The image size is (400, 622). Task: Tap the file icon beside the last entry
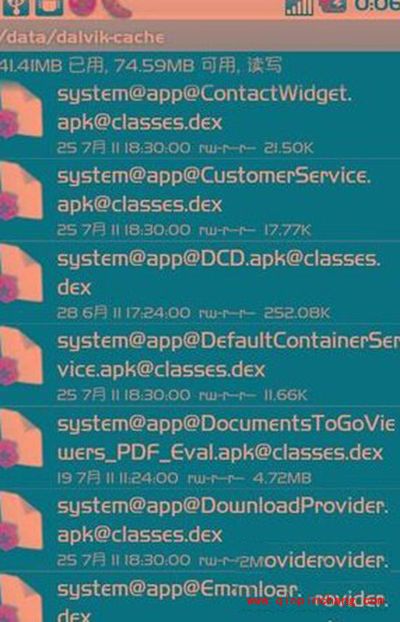tap(20, 599)
